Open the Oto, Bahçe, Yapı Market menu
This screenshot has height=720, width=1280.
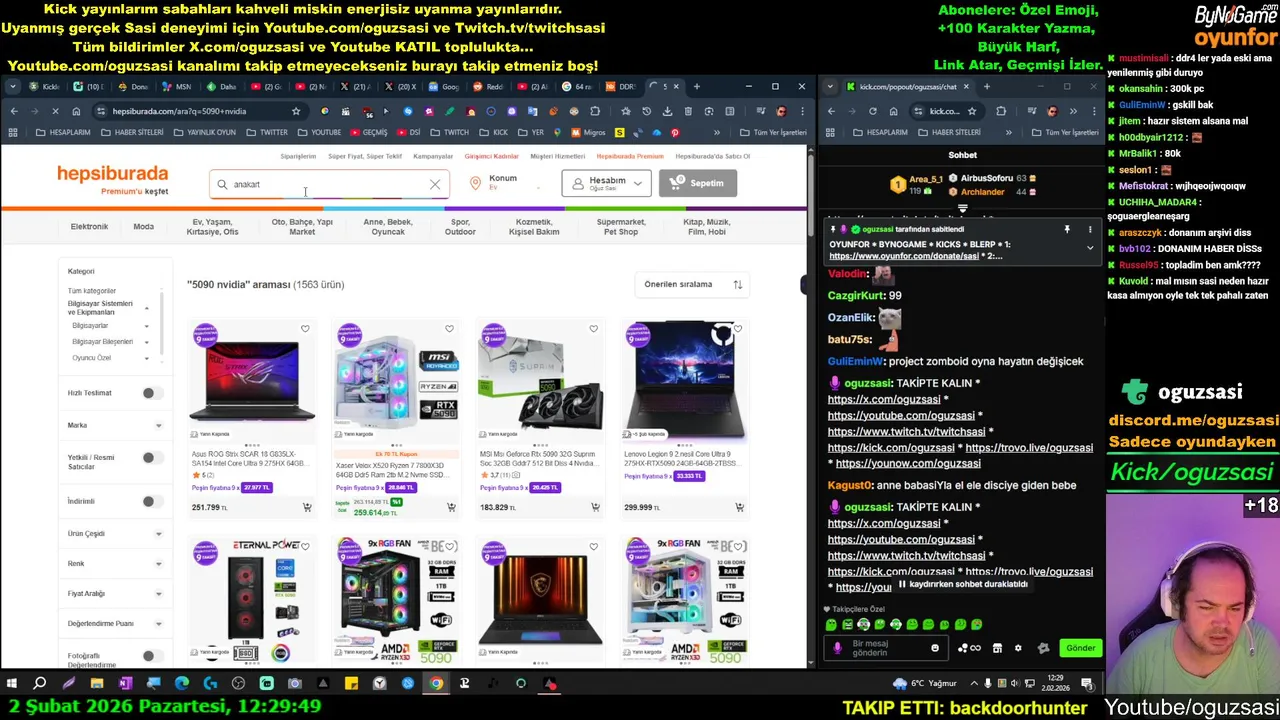point(302,227)
